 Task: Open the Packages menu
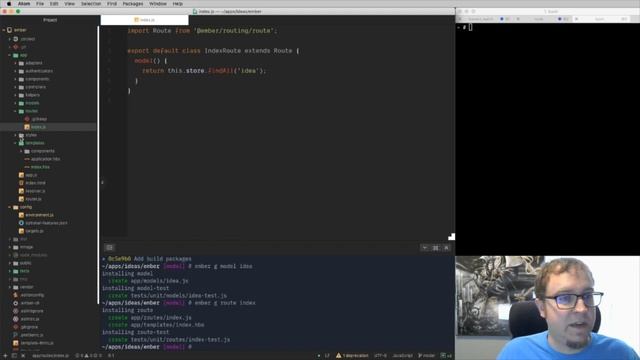(133, 4)
